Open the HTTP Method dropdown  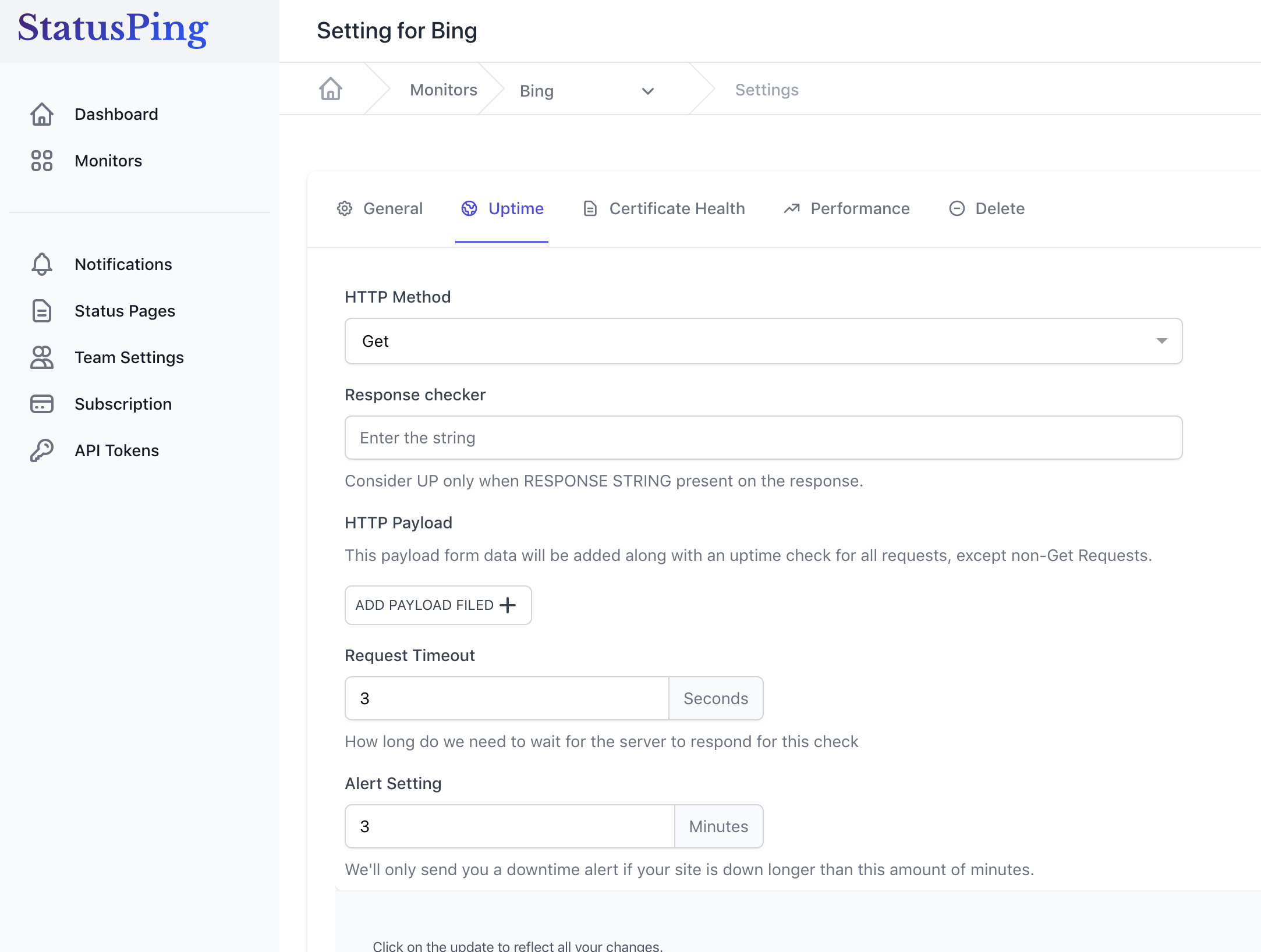tap(763, 341)
